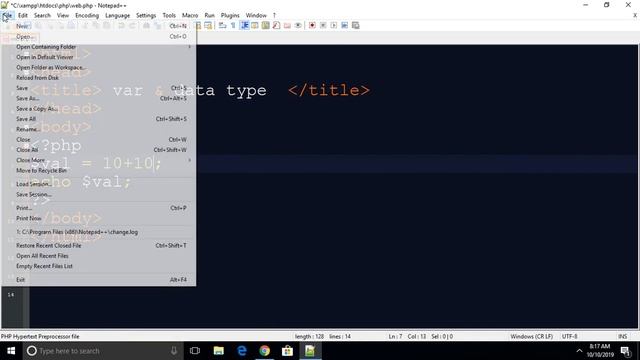Show hidden tray icons chevron
This screenshot has width=640, height=360.
click(579, 351)
